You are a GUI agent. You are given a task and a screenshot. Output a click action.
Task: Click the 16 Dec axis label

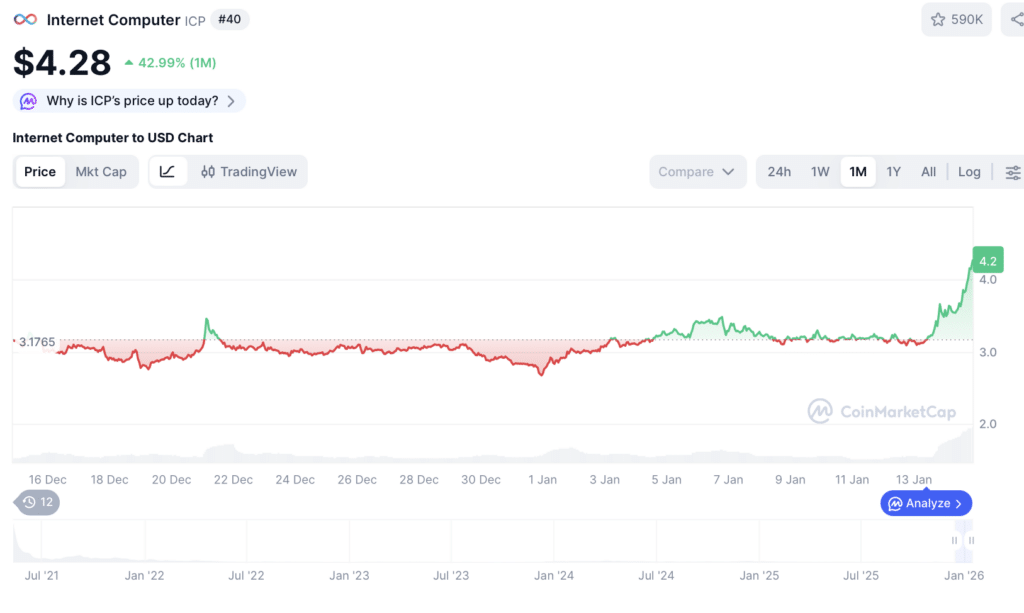click(48, 480)
